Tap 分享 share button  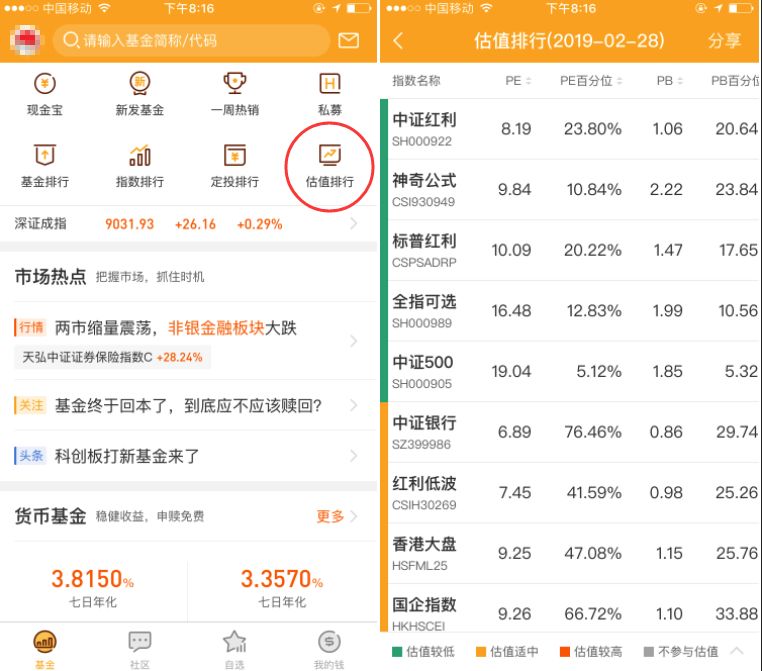point(724,41)
